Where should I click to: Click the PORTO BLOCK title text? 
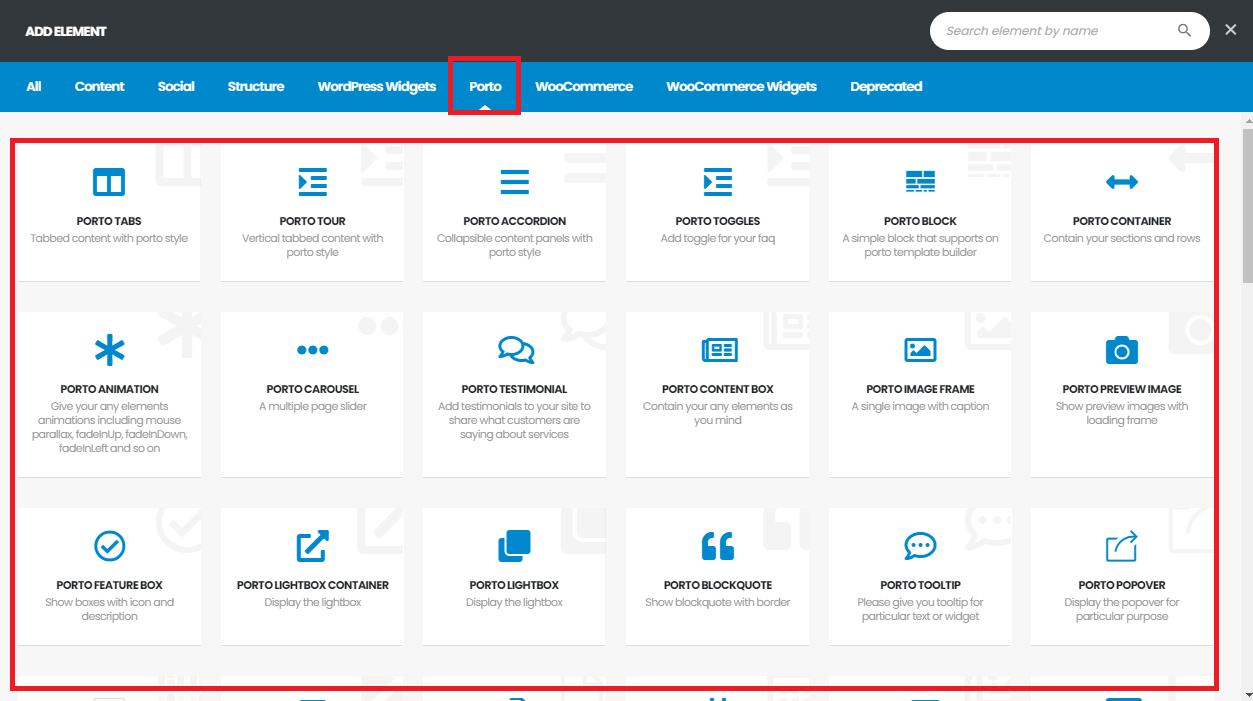tap(920, 221)
